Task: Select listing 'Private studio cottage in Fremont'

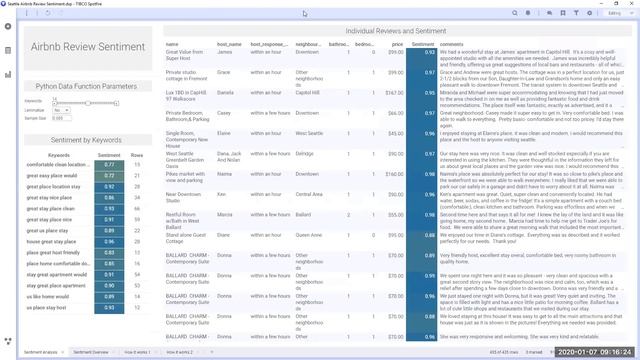Action: tap(186, 76)
